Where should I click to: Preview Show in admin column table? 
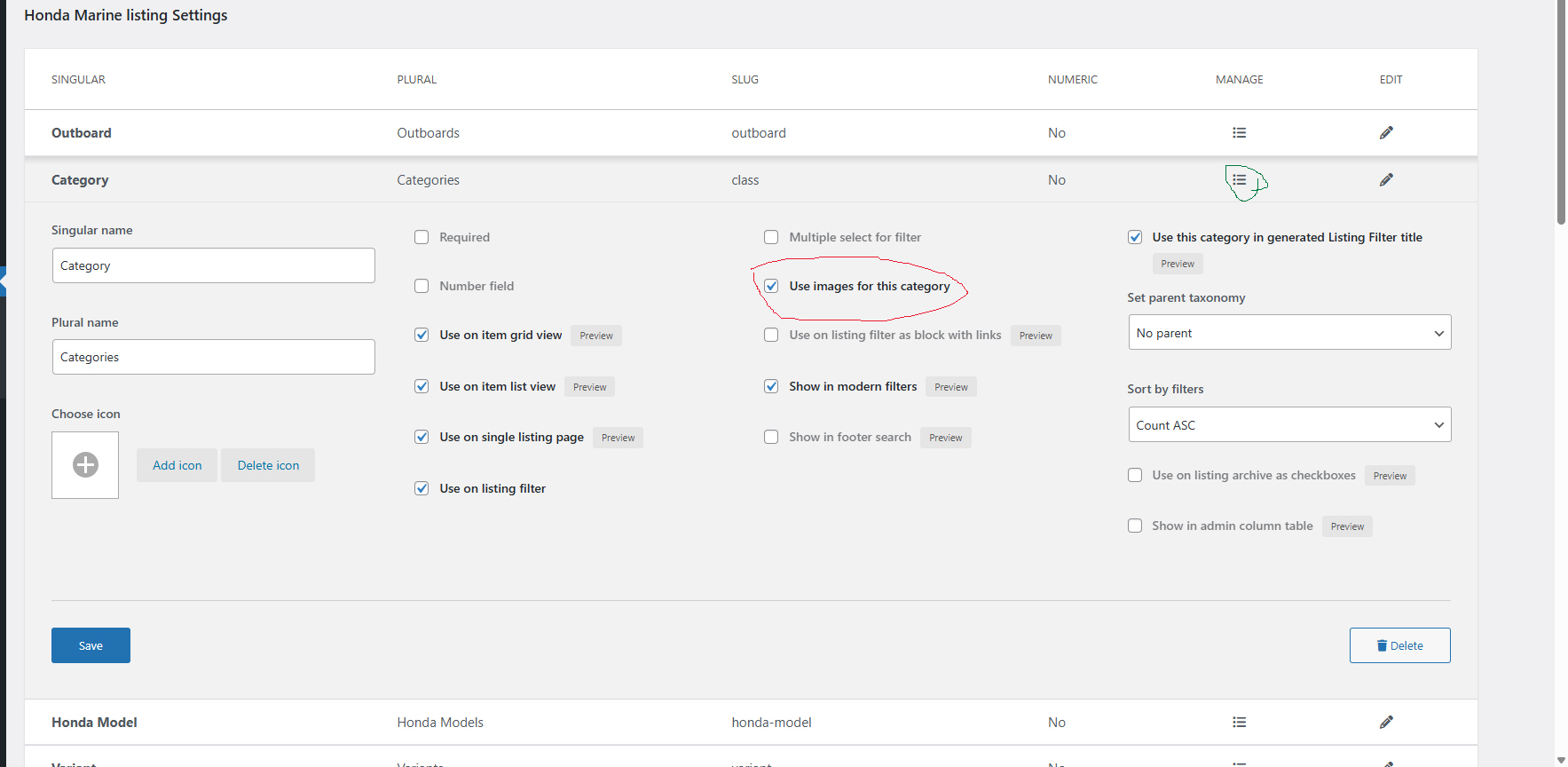(1347, 526)
